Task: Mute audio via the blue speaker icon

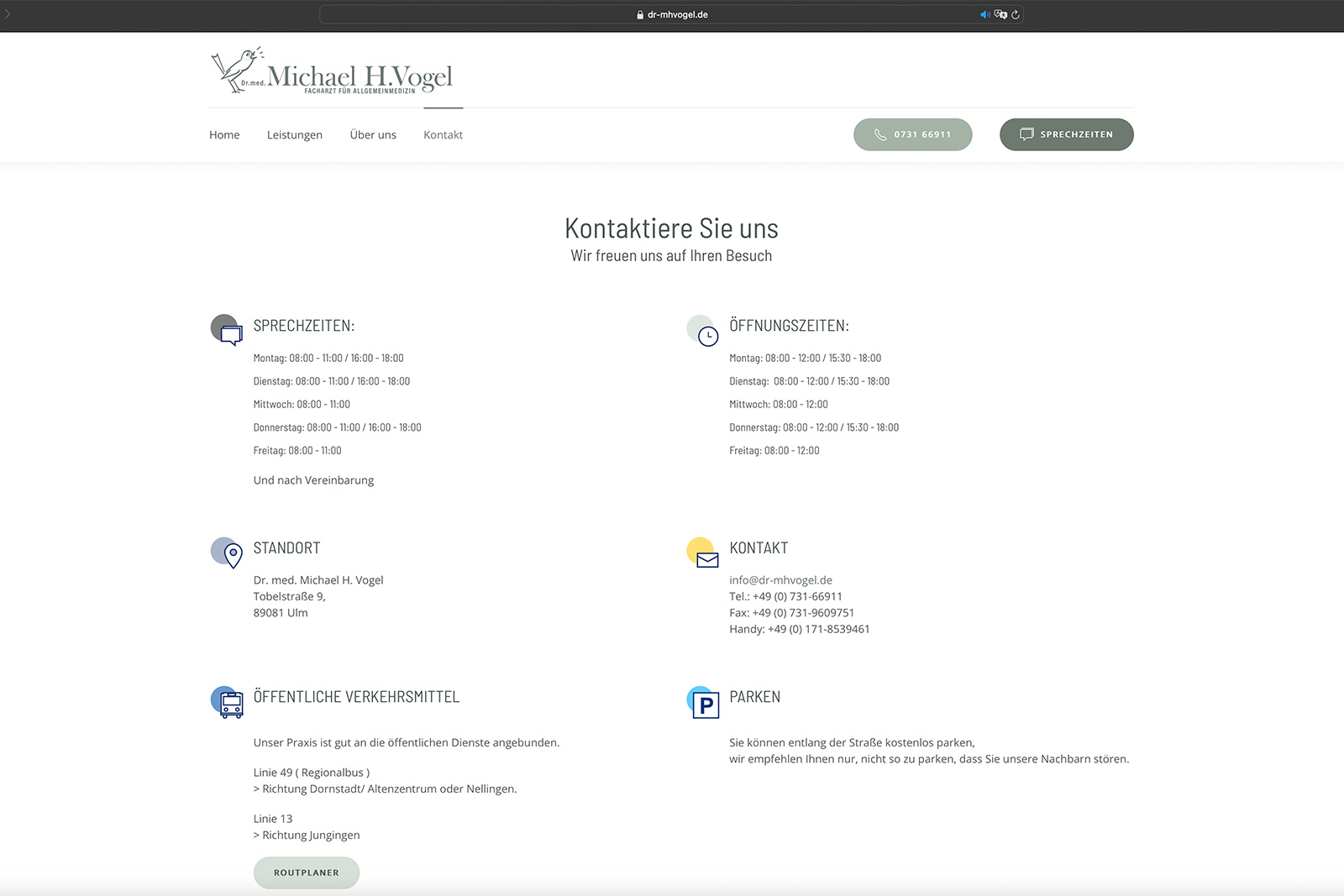Action: point(984,14)
